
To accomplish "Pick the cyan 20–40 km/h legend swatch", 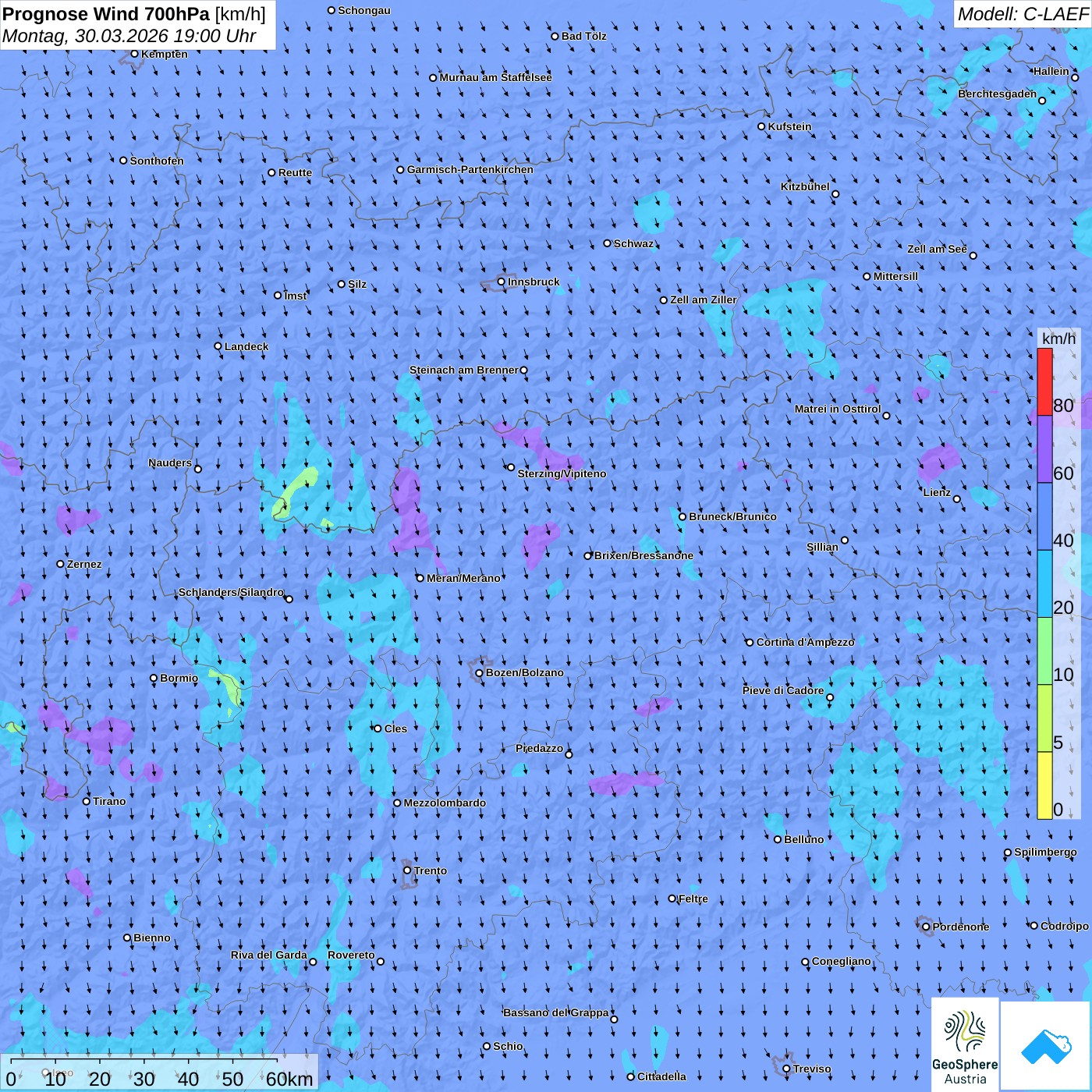I will coord(1044,584).
